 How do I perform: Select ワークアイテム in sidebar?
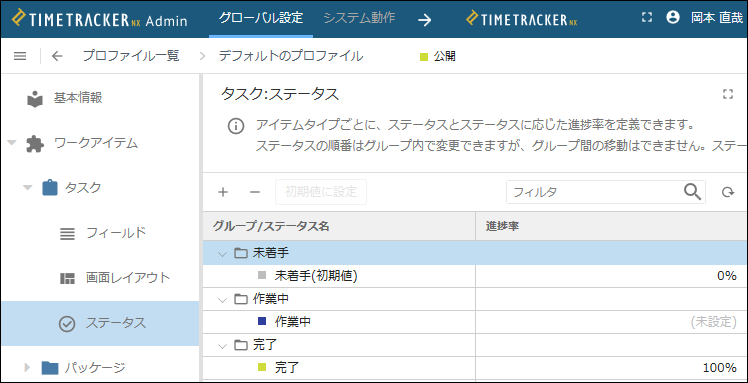[96, 143]
